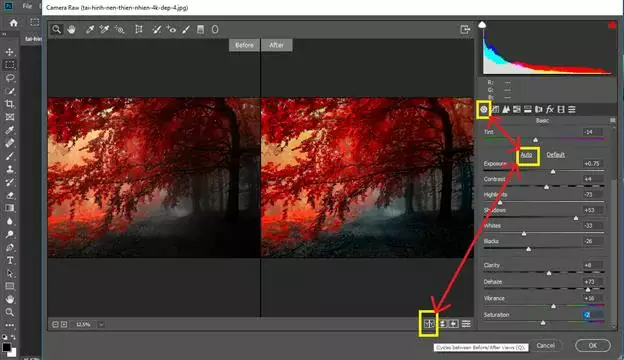Adjust the Vibrance slider handle
Image resolution: width=624 pixels, height=360 pixels.
click(553, 306)
